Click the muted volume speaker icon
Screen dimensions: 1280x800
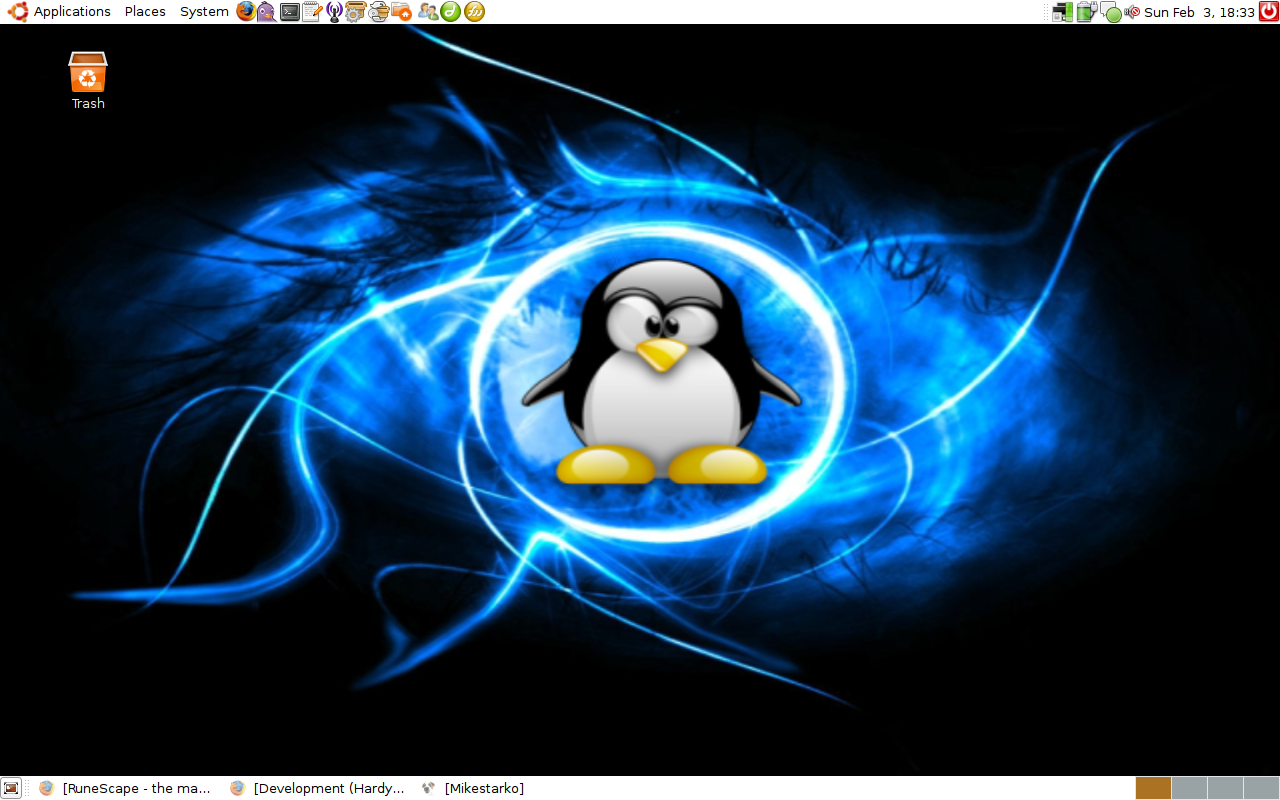coord(1133,12)
